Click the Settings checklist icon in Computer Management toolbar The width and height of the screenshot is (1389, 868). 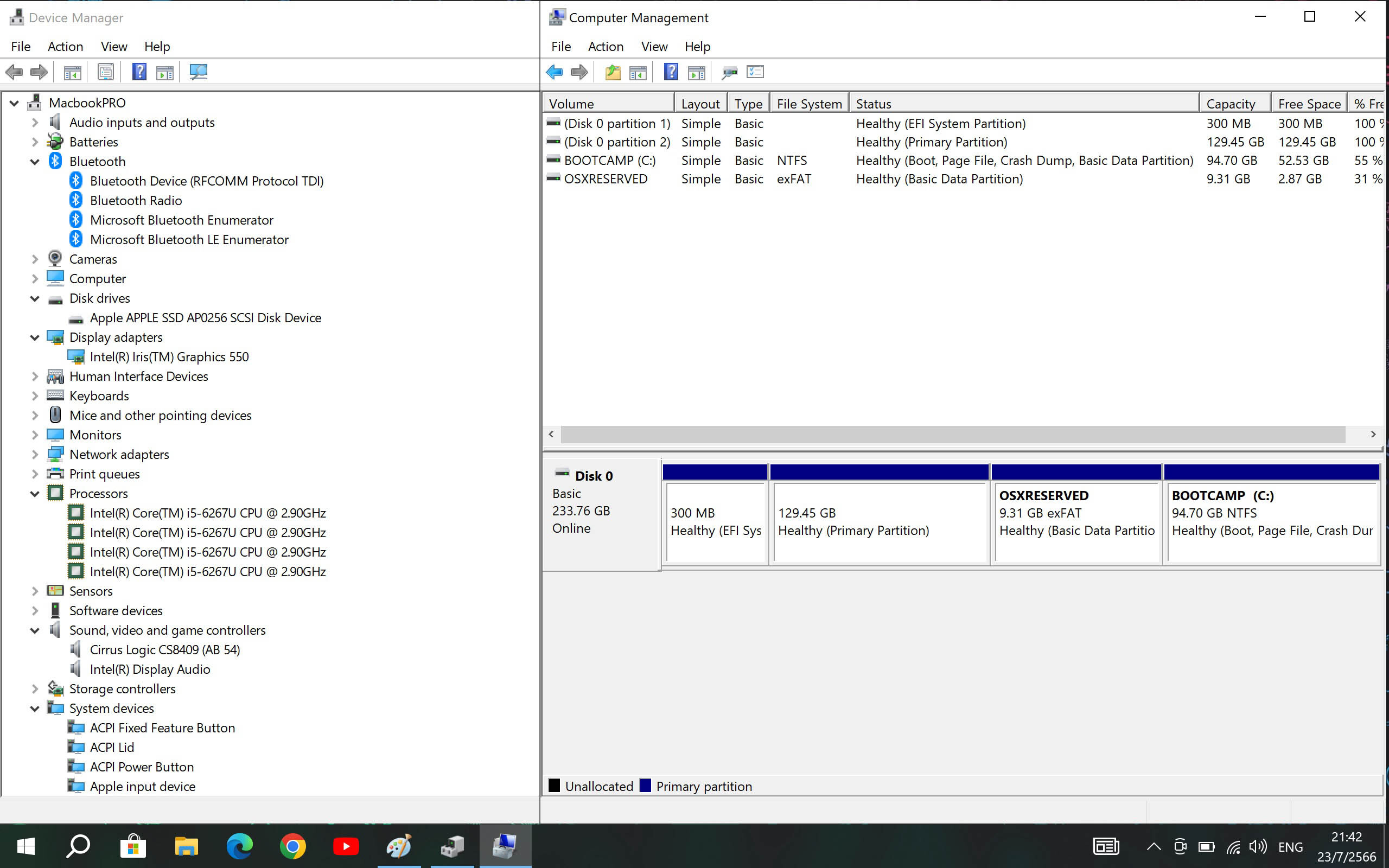pyautogui.click(x=755, y=72)
